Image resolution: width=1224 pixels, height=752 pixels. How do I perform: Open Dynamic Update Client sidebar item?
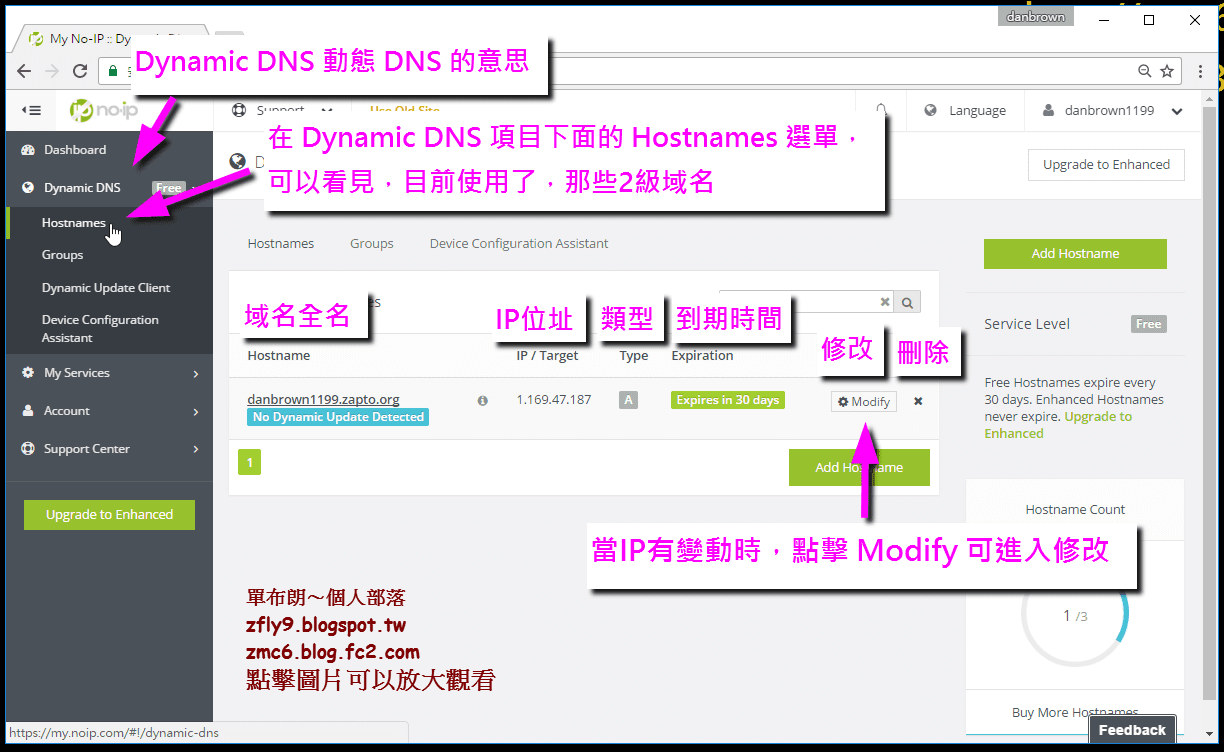tap(106, 287)
